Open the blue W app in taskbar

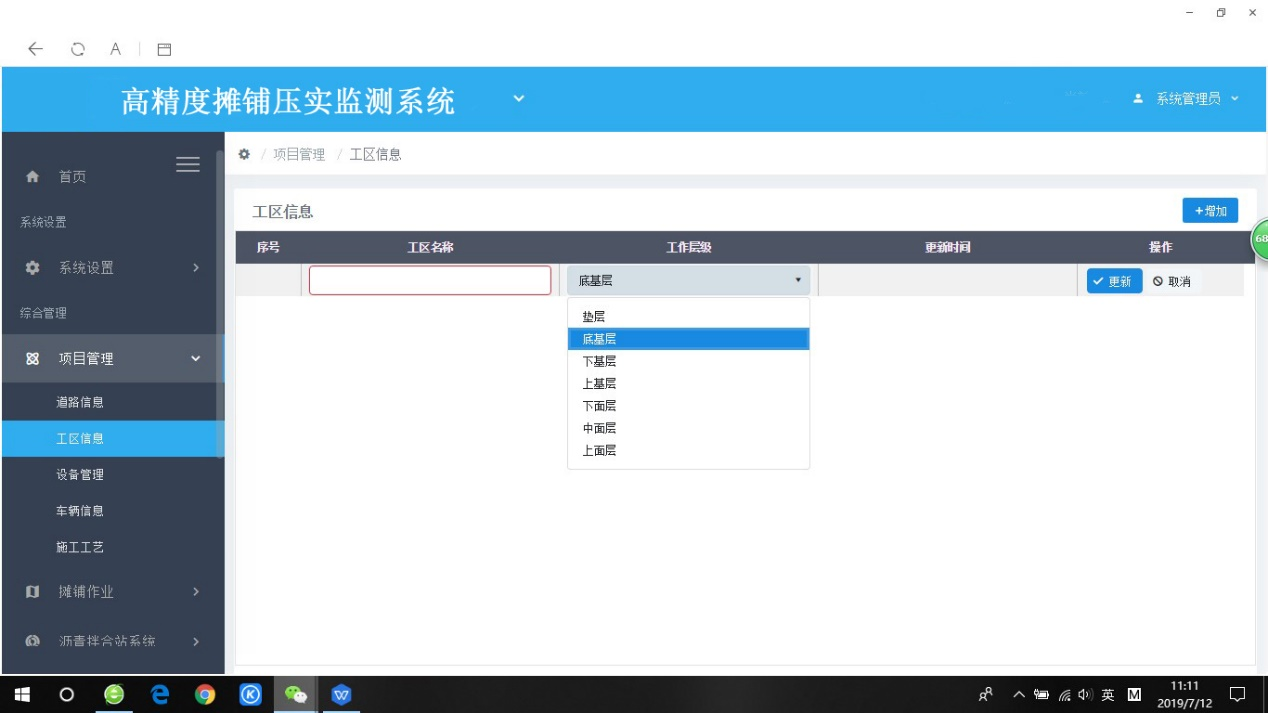(342, 694)
